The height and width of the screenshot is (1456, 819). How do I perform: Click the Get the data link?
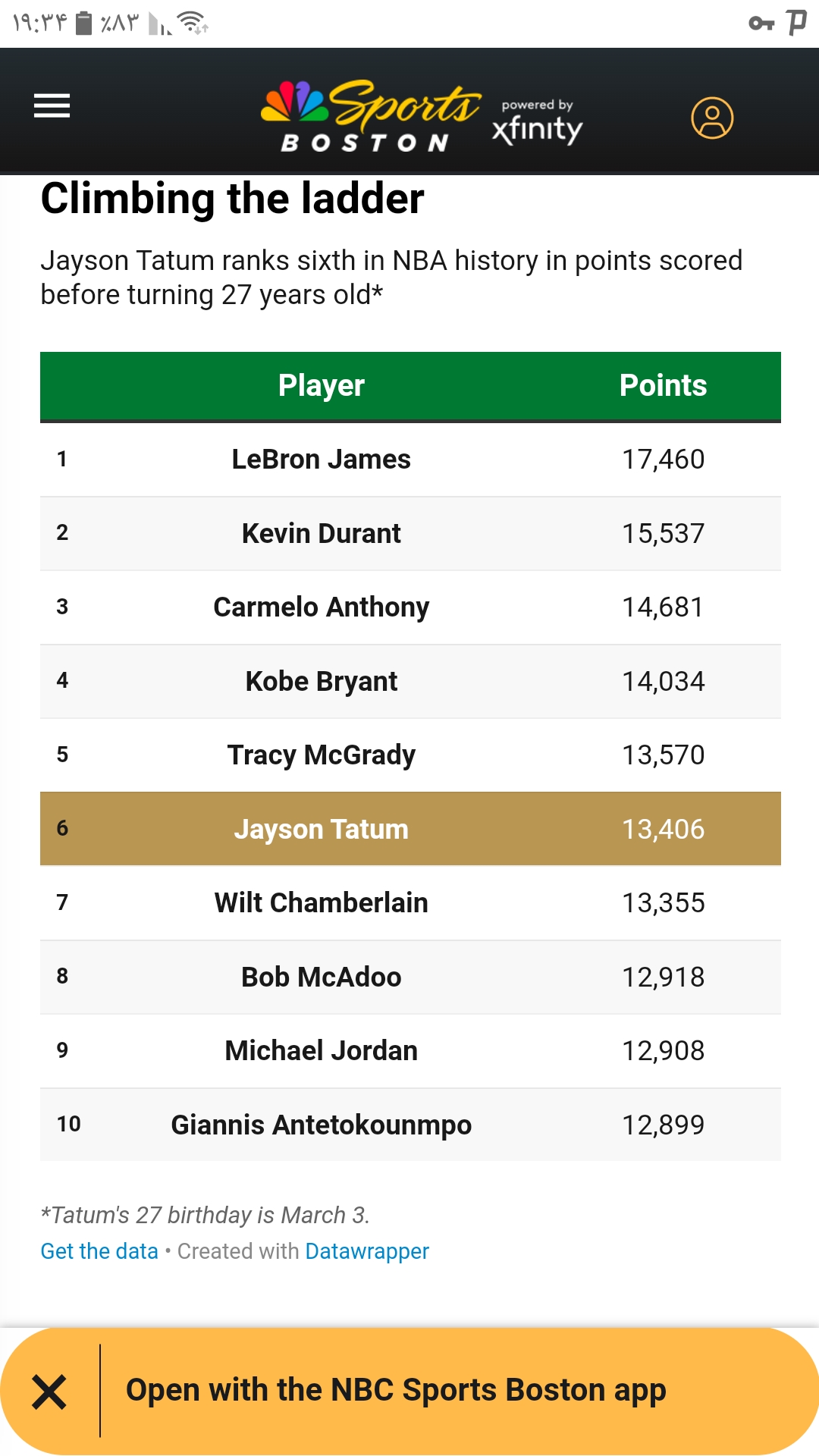99,1251
